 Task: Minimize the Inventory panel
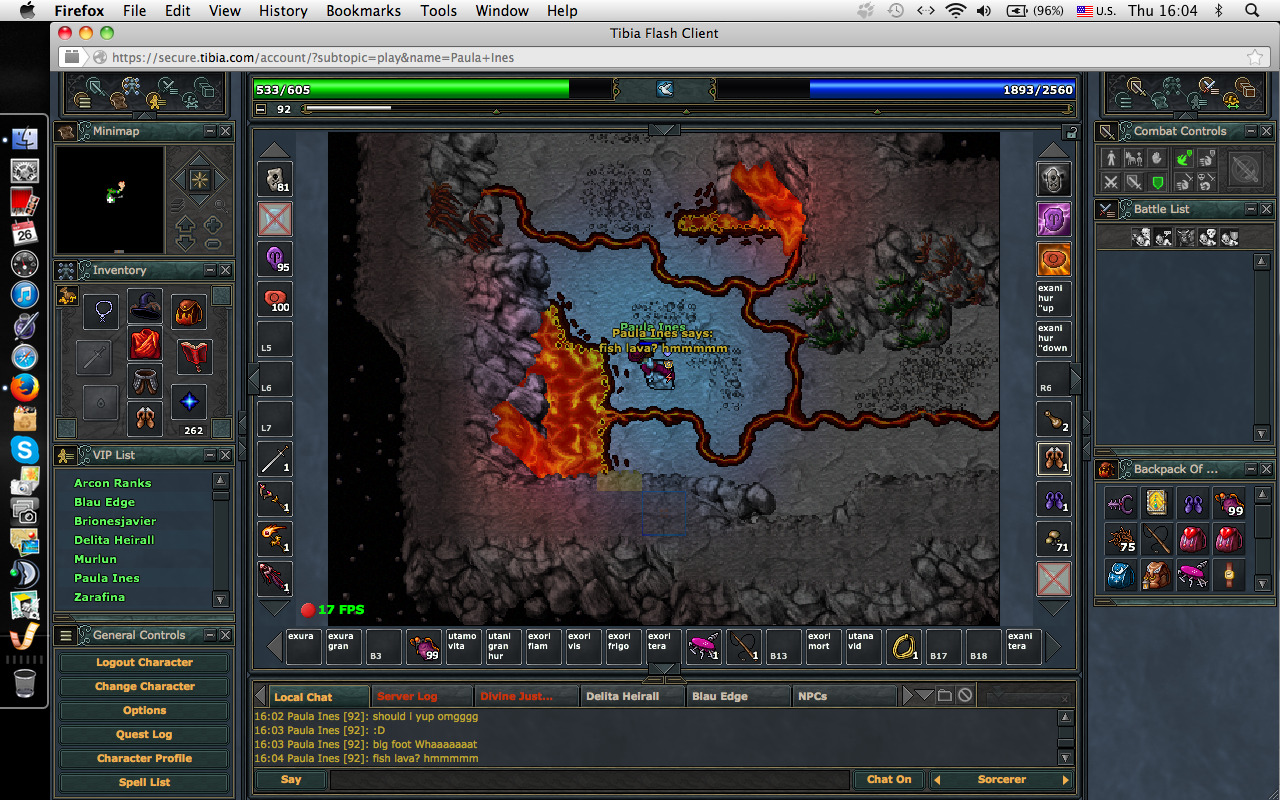(x=210, y=270)
